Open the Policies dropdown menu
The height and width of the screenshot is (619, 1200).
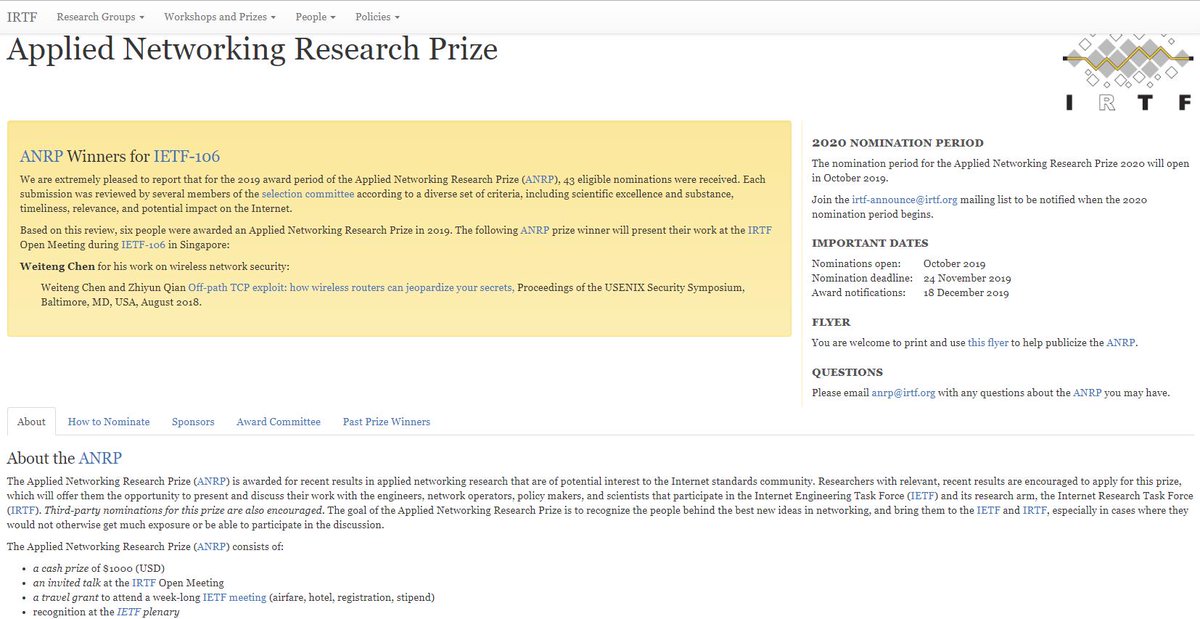point(378,17)
